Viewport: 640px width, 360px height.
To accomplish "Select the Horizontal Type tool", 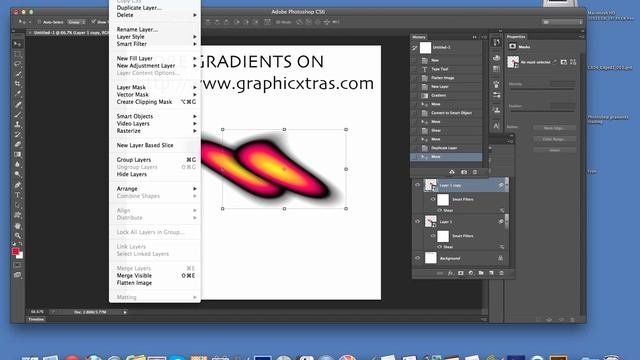I will click(18, 195).
